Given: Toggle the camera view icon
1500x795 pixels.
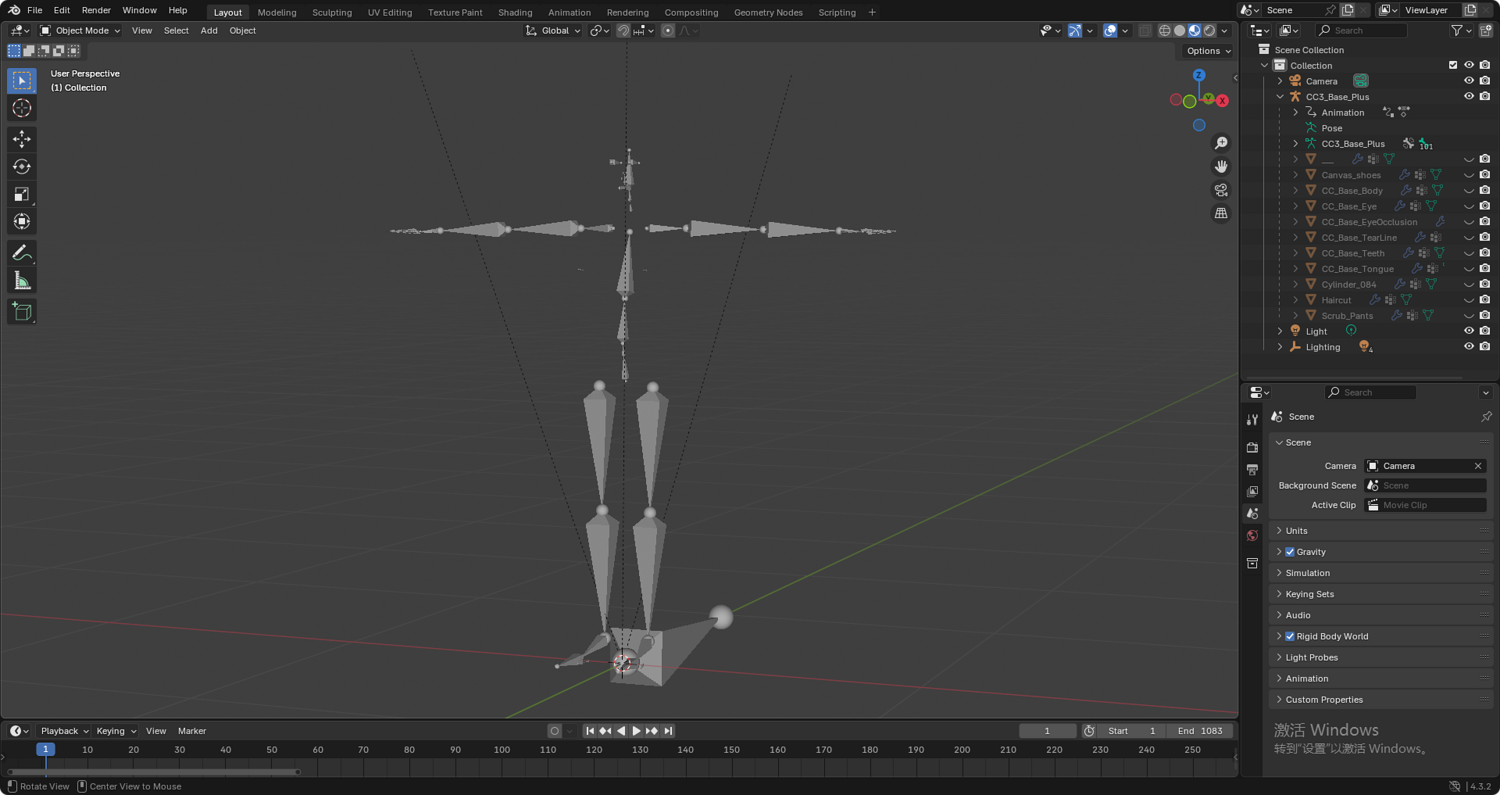Looking at the screenshot, I should pos(1221,190).
